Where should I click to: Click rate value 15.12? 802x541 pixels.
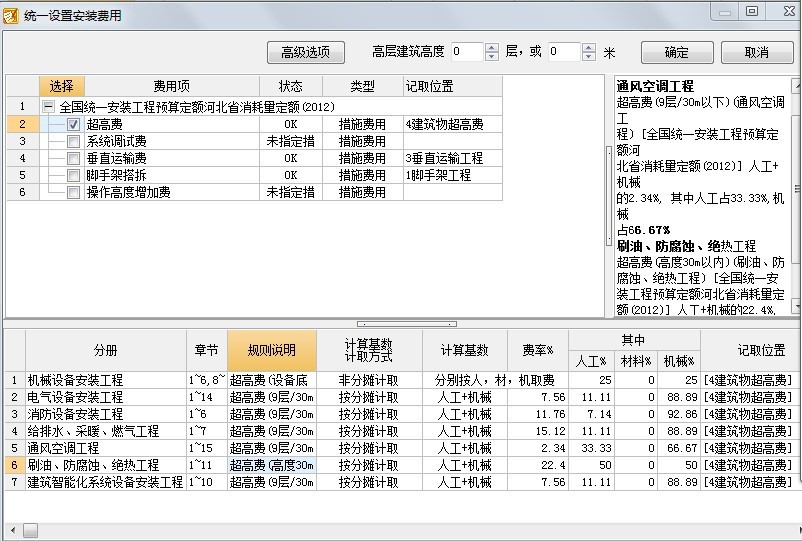(x=538, y=431)
